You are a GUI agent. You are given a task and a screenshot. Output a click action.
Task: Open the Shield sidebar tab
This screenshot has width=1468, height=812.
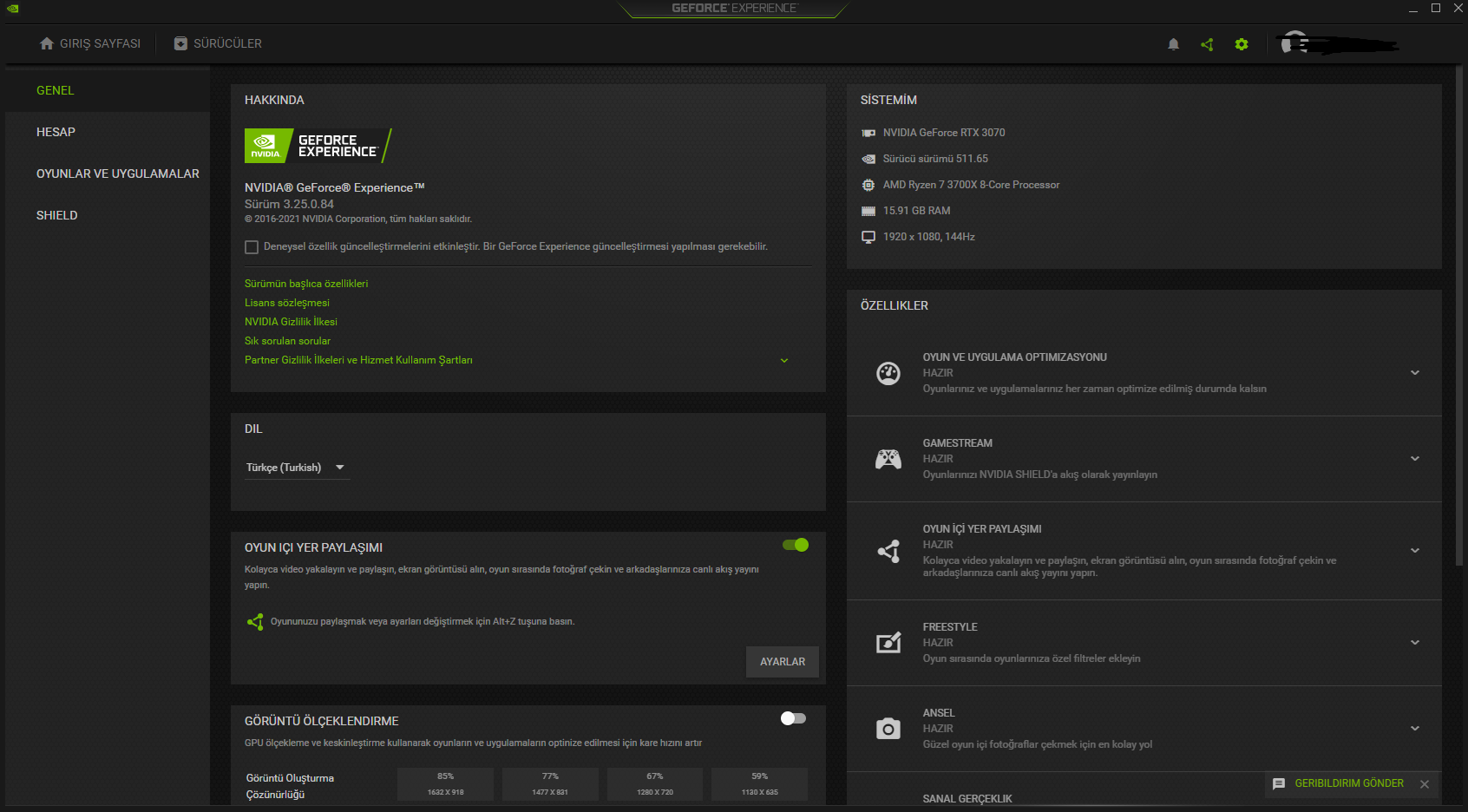tap(108, 215)
